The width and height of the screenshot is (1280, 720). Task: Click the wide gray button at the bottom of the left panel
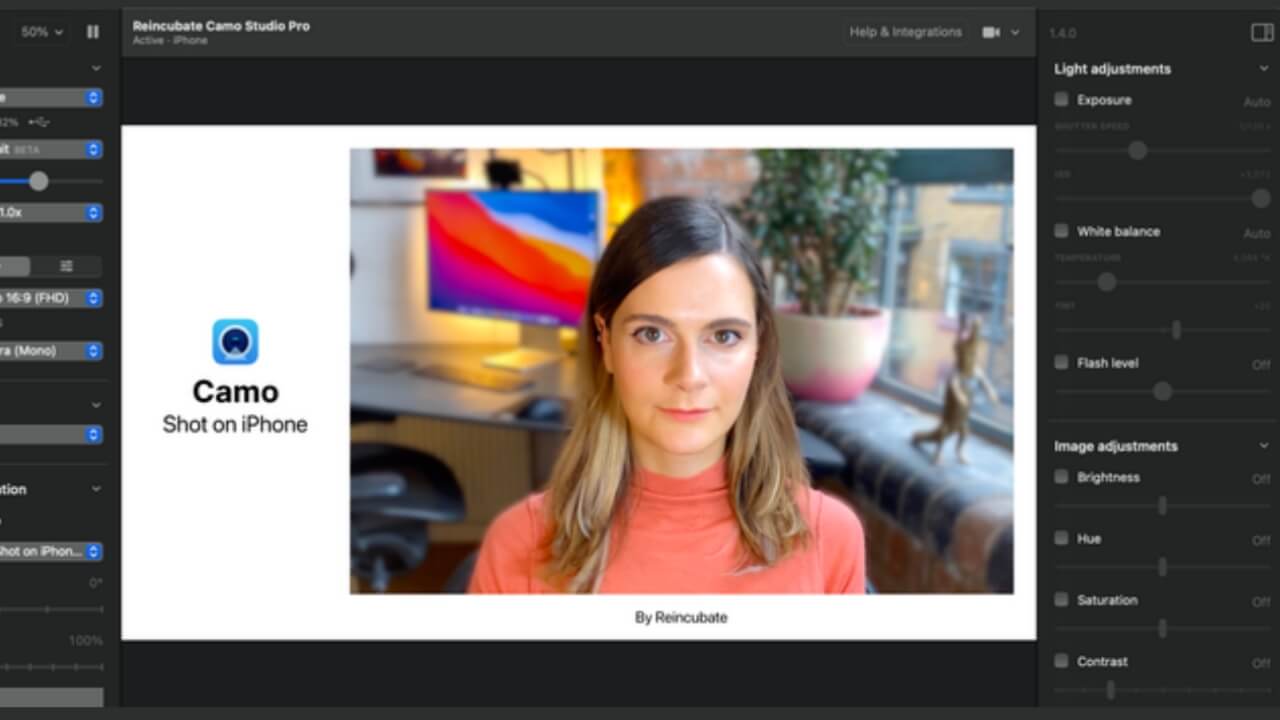coord(51,697)
